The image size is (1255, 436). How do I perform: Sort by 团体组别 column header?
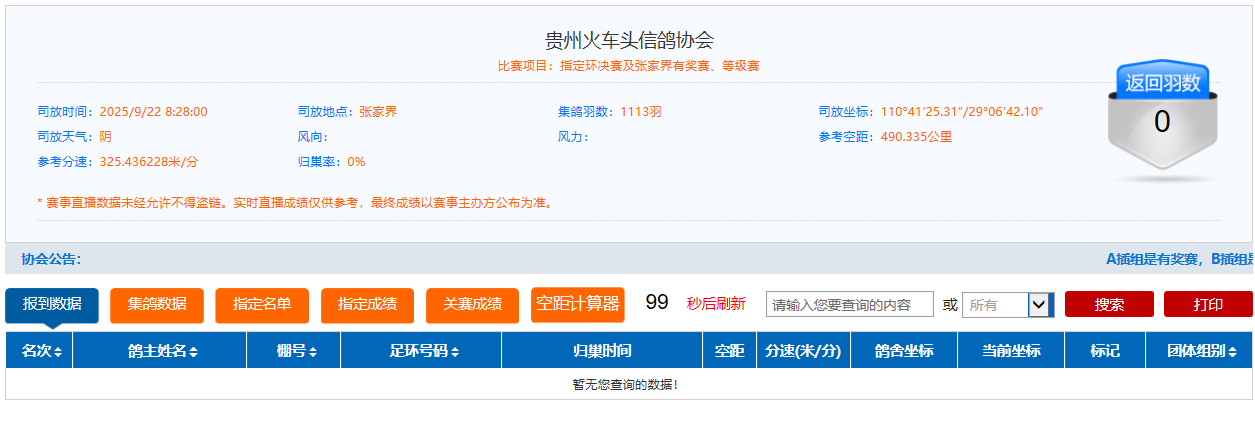click(1202, 351)
